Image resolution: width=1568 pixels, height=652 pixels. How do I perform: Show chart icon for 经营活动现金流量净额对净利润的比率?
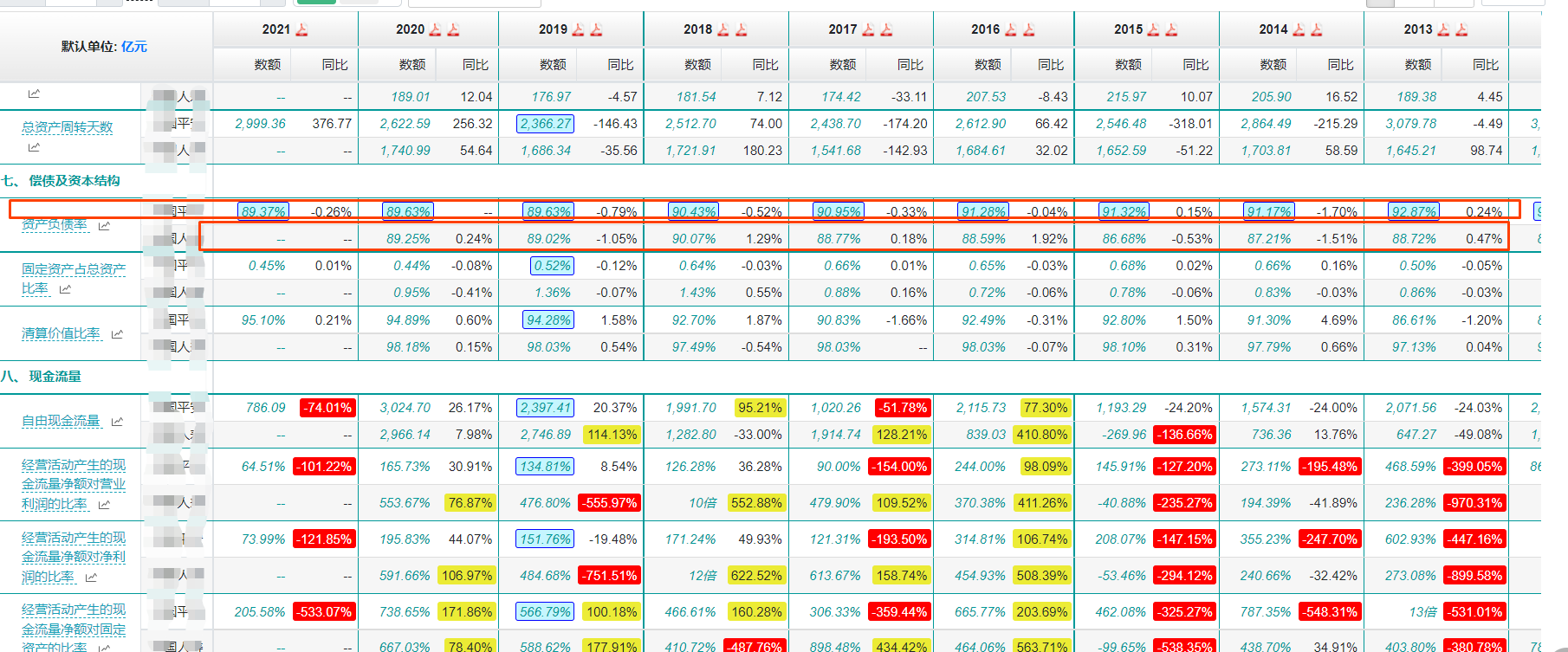(x=91, y=578)
